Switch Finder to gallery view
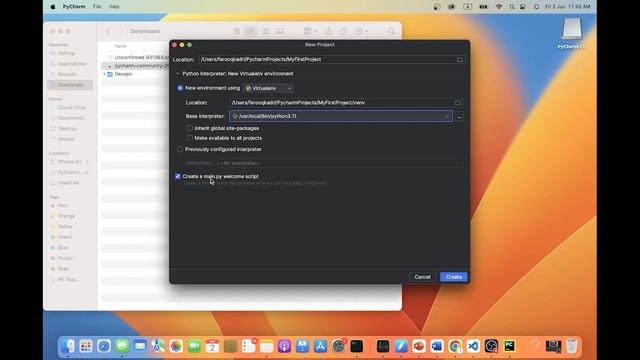 [x=280, y=31]
